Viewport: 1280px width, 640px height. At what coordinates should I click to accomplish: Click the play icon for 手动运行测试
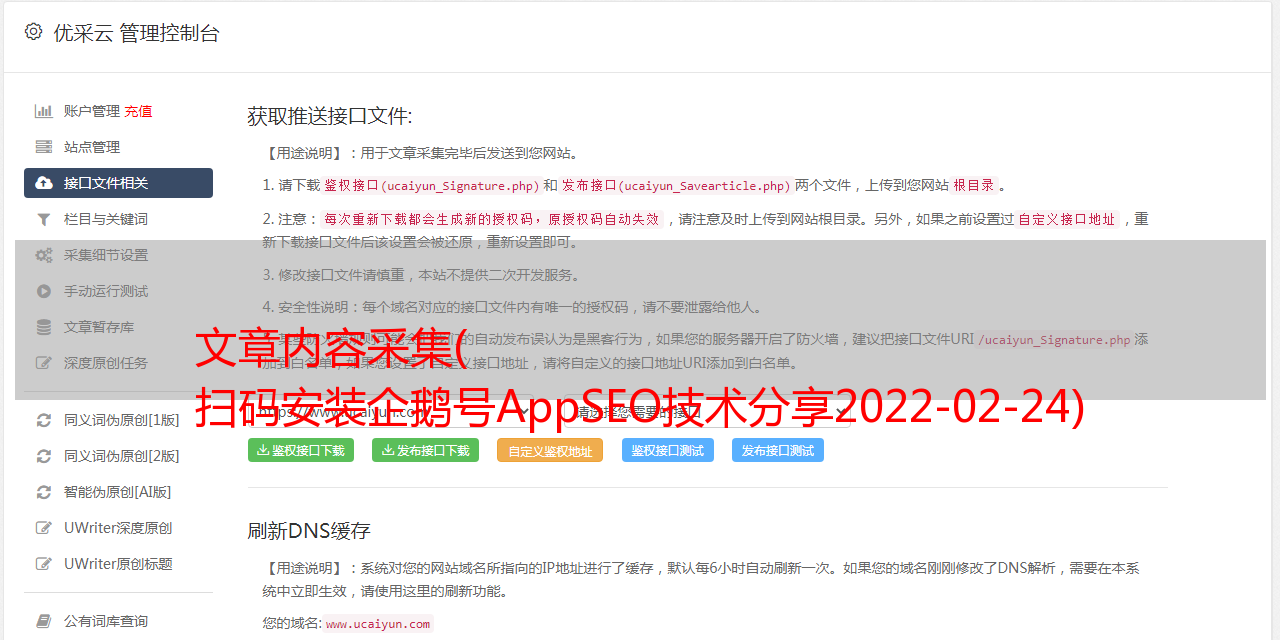coord(44,291)
